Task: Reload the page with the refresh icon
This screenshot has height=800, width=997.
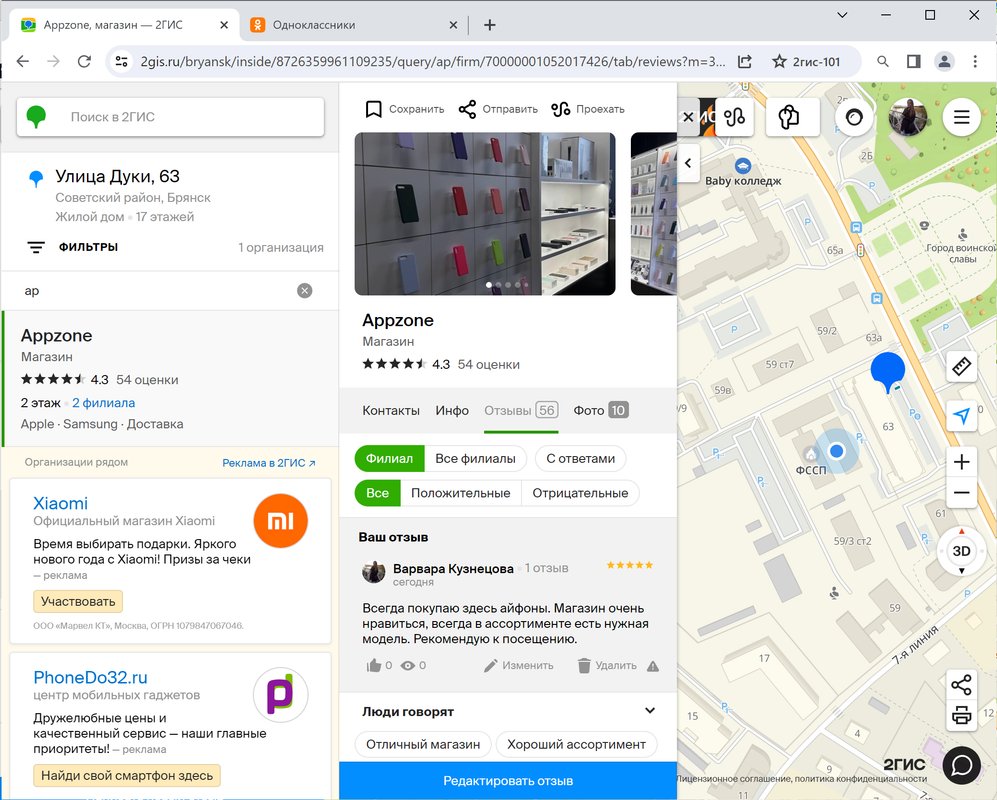Action: (x=84, y=62)
